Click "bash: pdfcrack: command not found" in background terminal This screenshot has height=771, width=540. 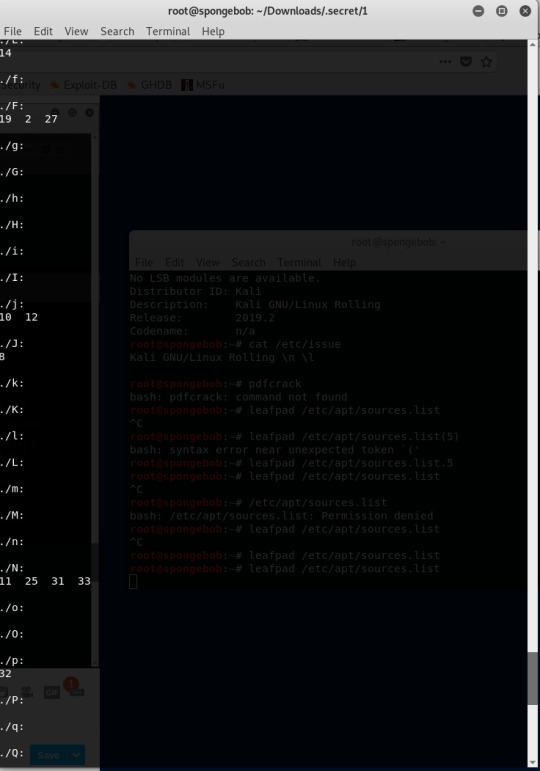tap(239, 397)
